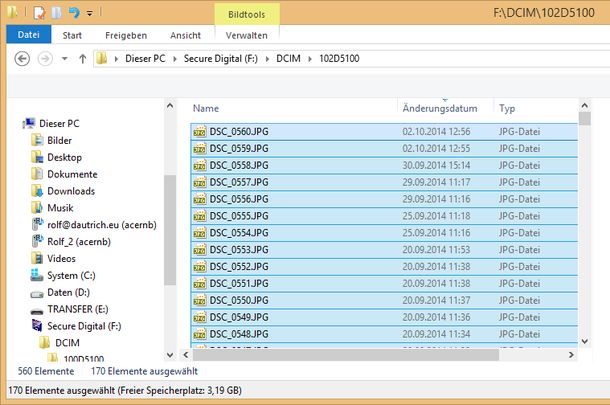Click the New folder icon in quick access toolbar
Image resolution: width=610 pixels, height=405 pixels.
(x=56, y=13)
